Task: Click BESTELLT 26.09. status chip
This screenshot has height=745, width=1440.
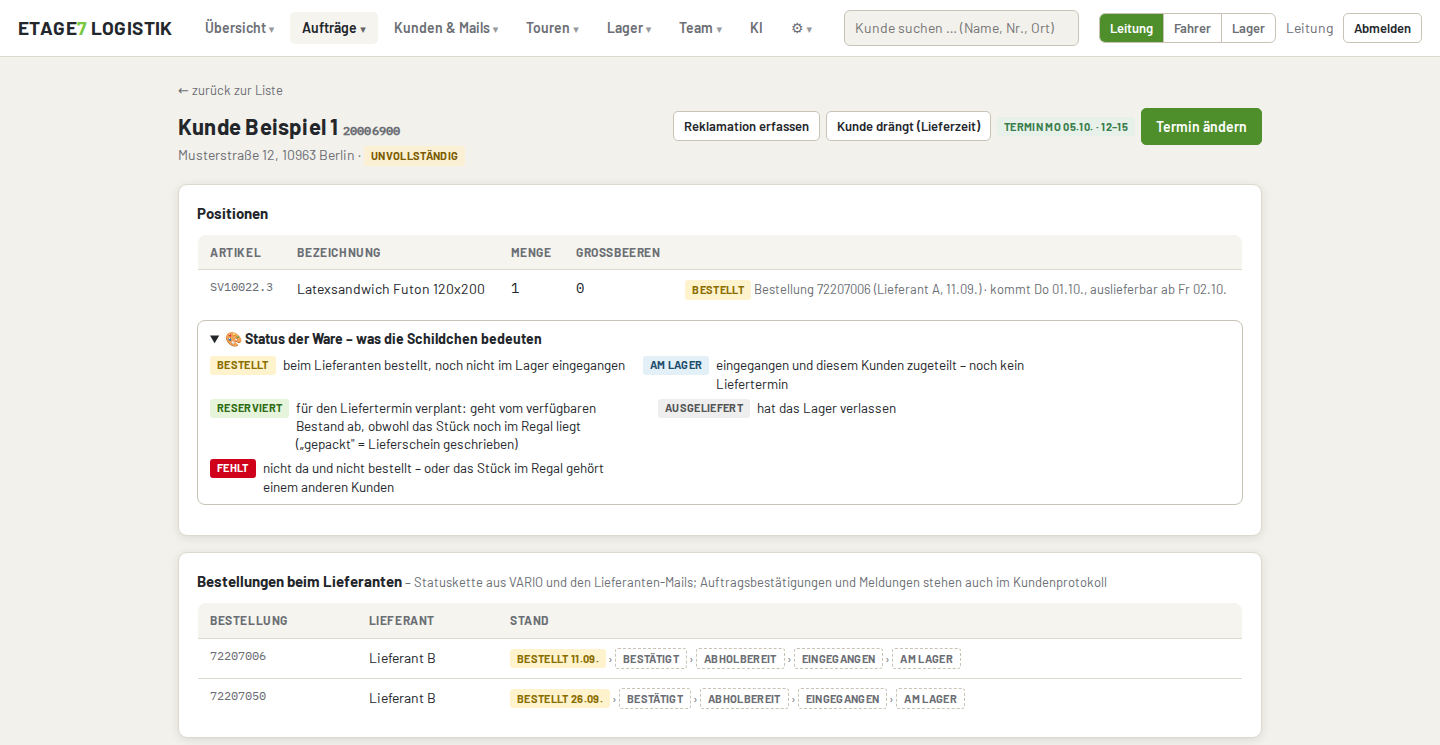Action: (x=560, y=699)
